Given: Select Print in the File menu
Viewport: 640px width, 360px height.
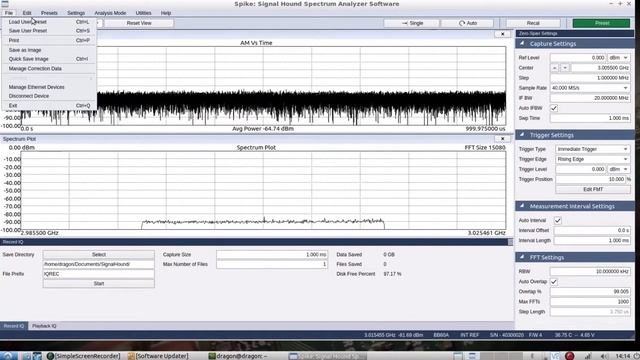Looking at the screenshot, I should 49,40.
